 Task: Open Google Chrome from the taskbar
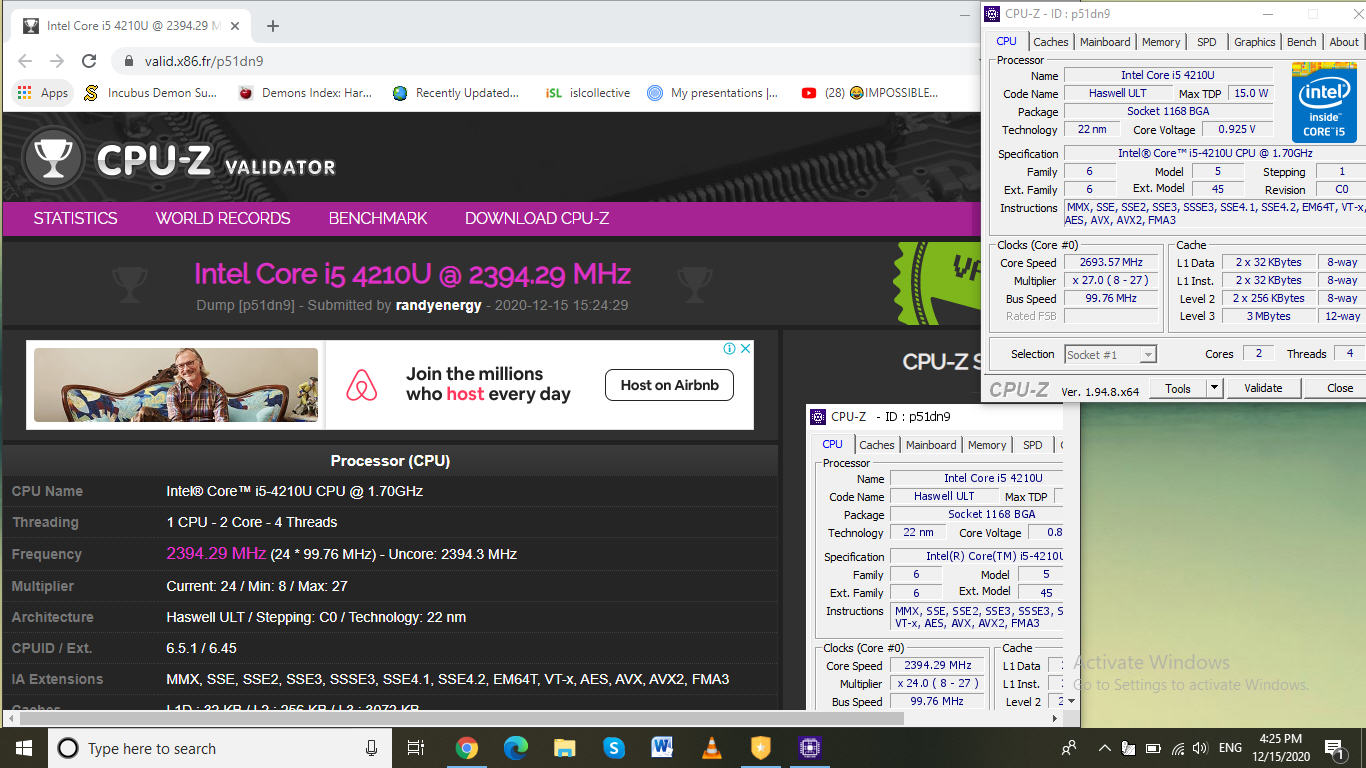click(466, 748)
